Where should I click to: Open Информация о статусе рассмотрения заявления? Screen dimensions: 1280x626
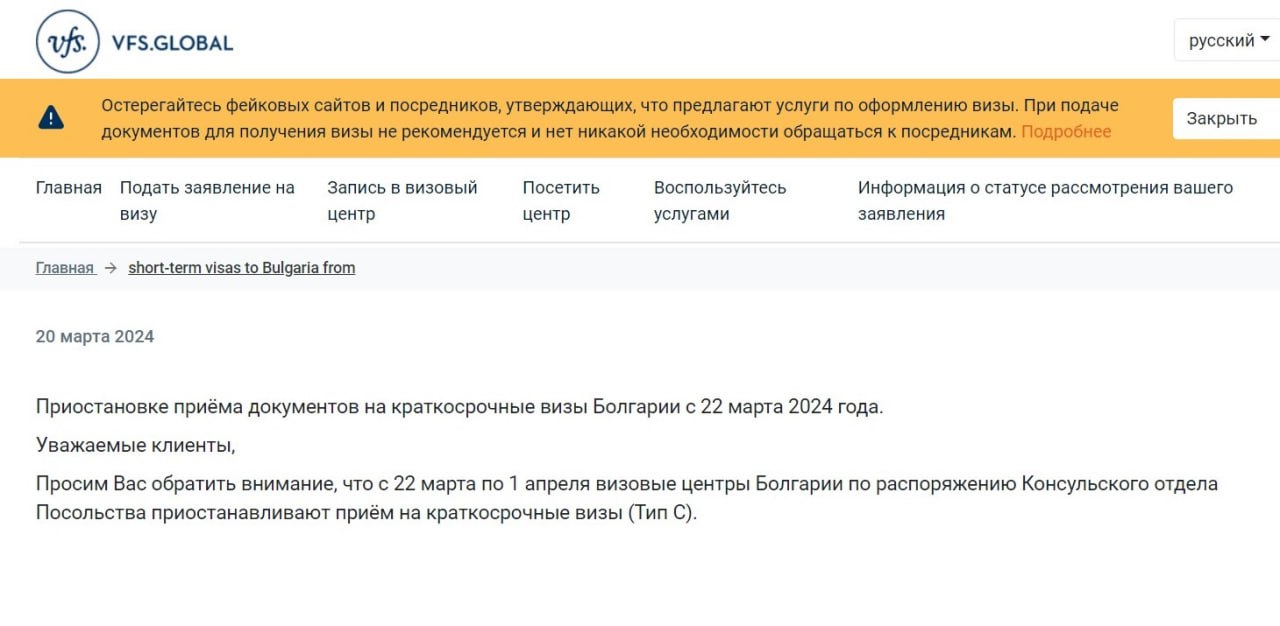pos(1045,200)
